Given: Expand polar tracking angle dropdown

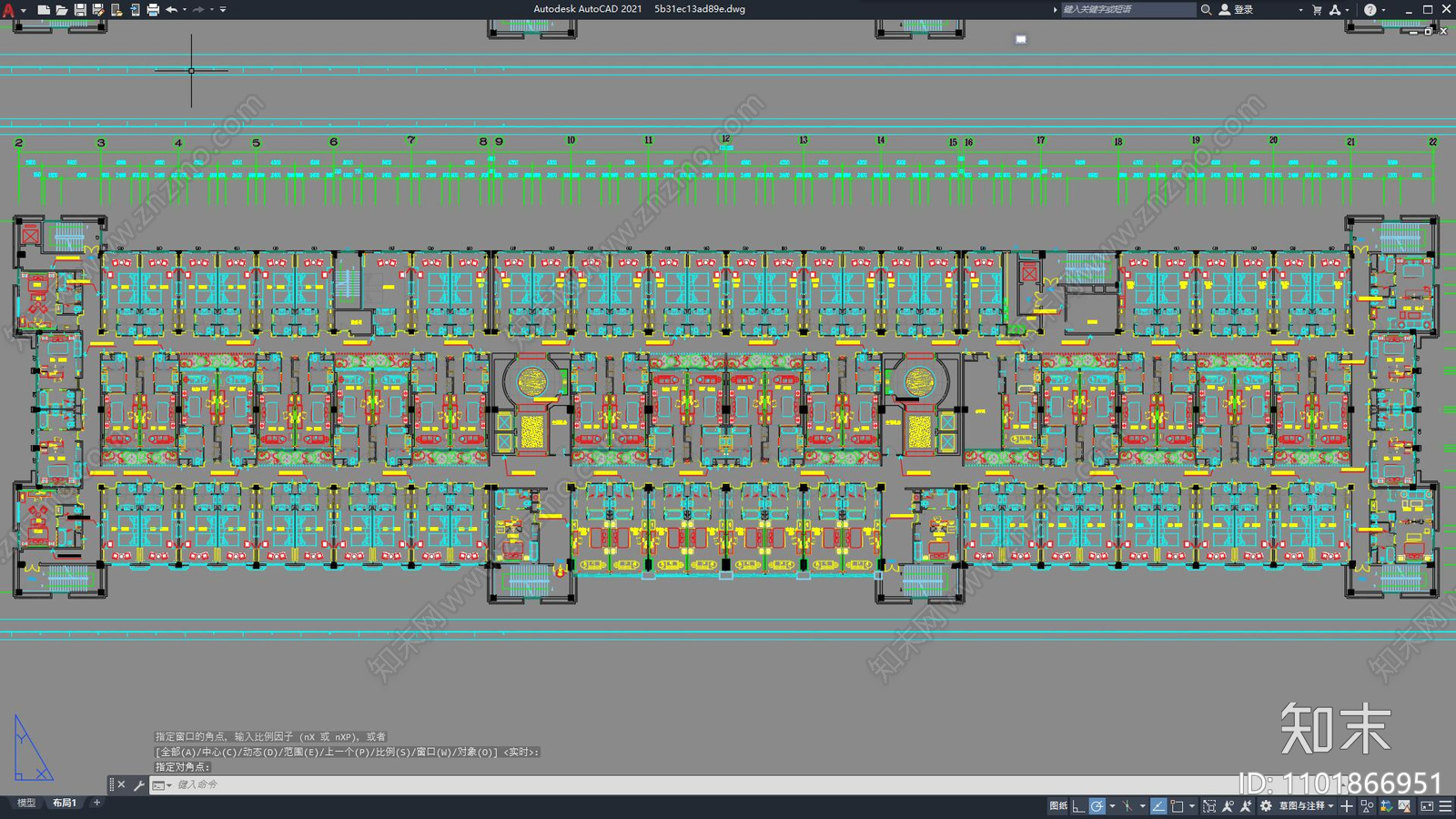Looking at the screenshot, I should 1112,806.
